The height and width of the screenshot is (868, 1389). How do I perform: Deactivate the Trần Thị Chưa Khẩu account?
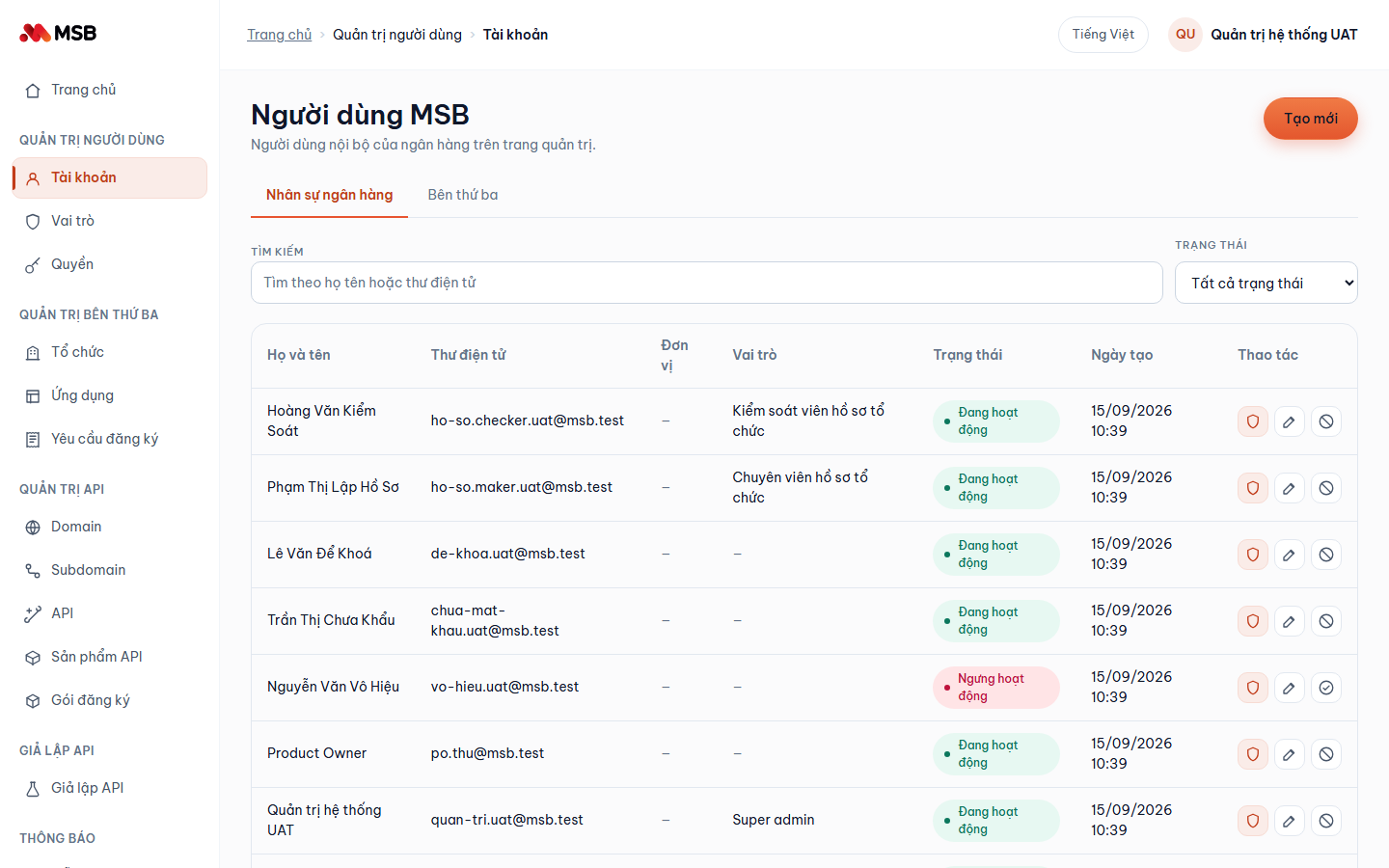[x=1326, y=621]
